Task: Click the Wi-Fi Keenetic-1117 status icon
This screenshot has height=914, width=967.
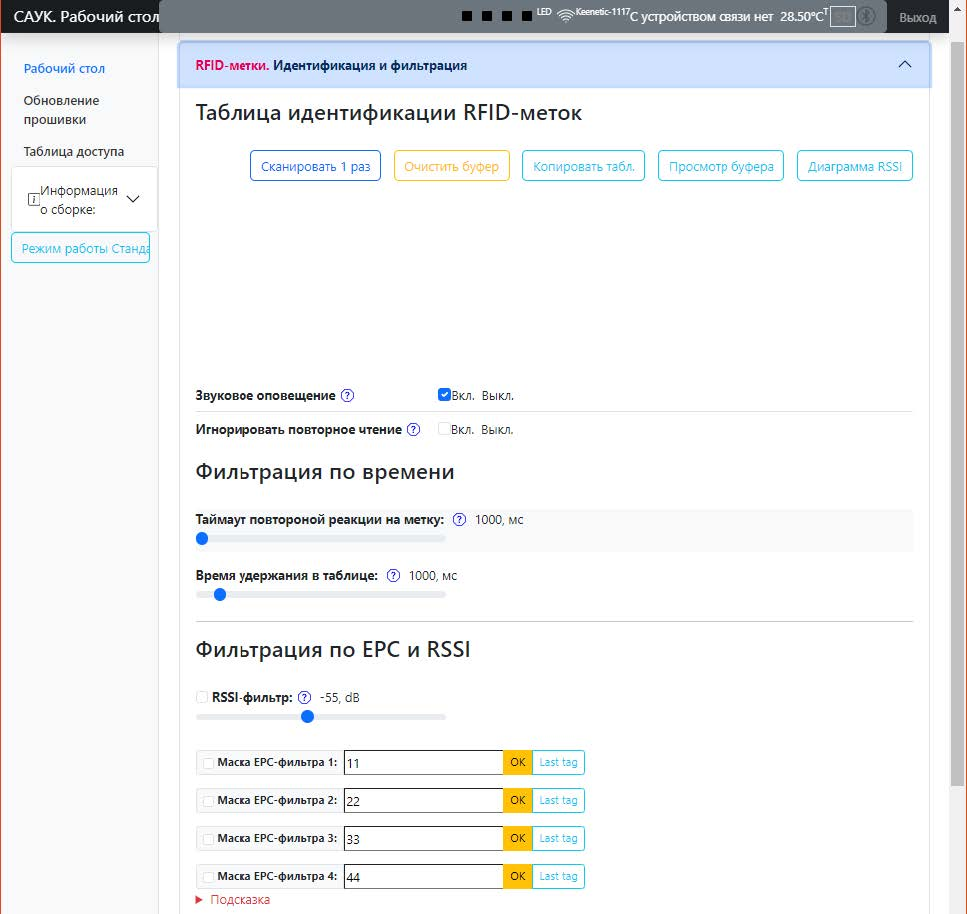Action: pos(566,16)
